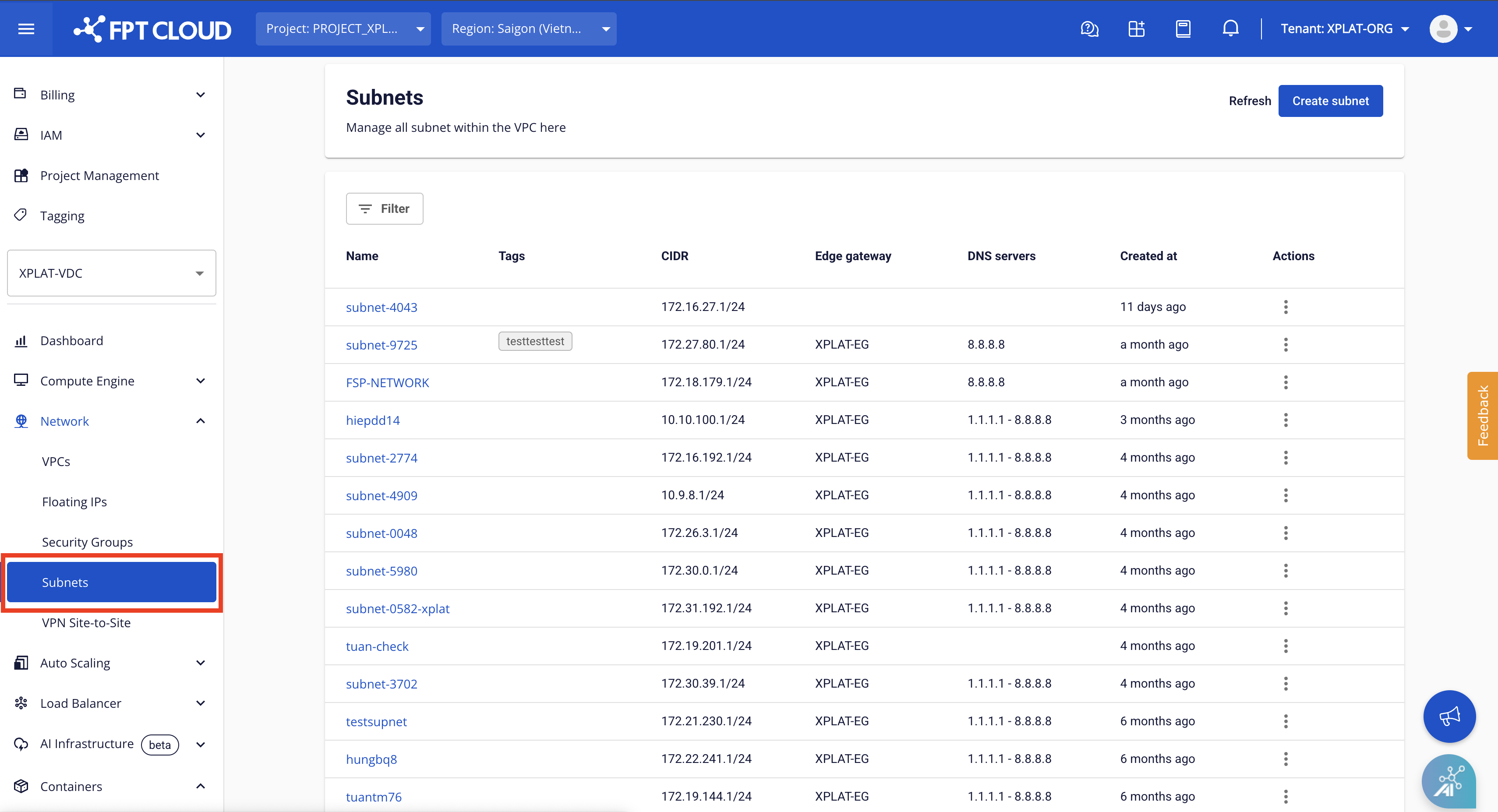The width and height of the screenshot is (1498, 812).
Task: Open the Region Saigon dropdown
Action: (529, 28)
